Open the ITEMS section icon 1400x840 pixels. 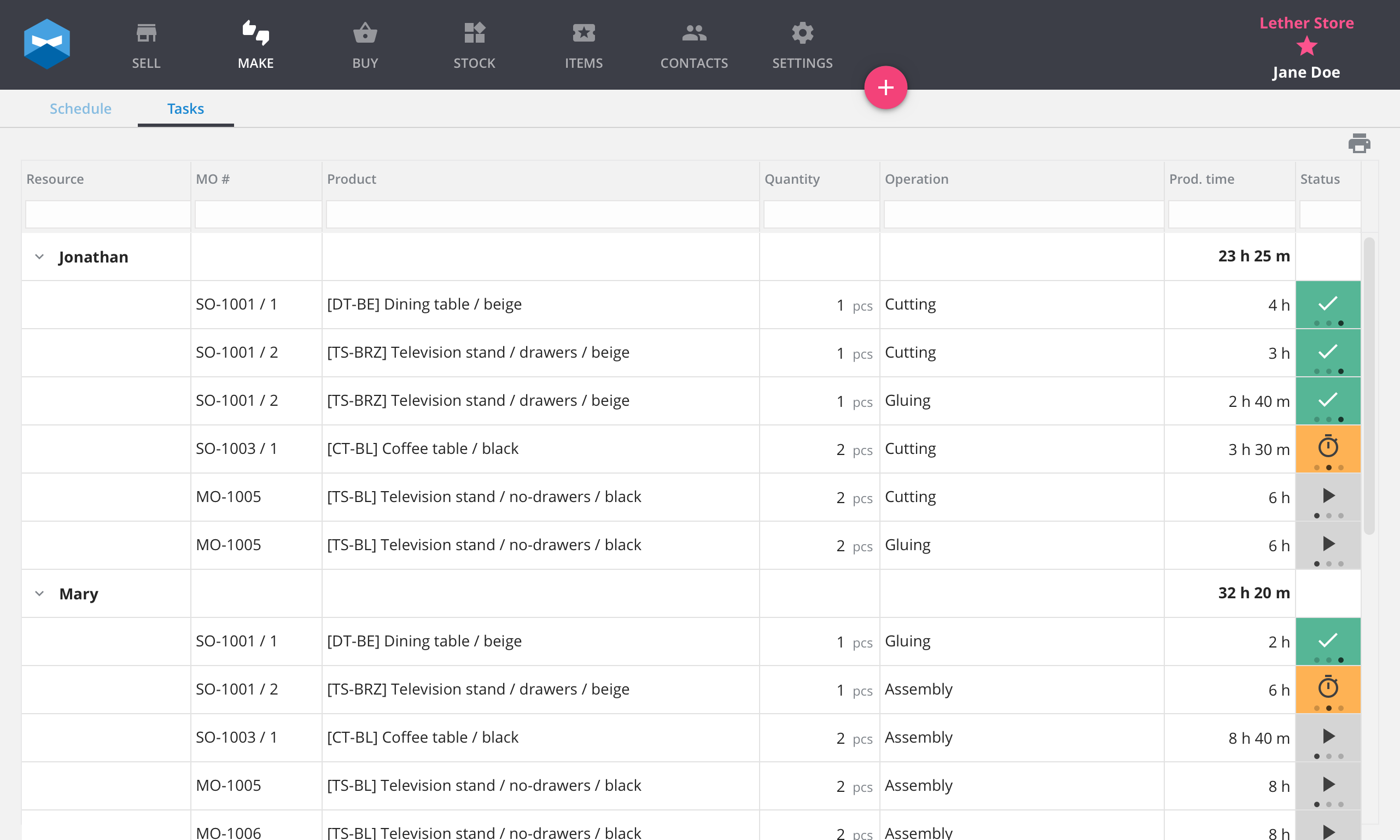click(x=584, y=33)
